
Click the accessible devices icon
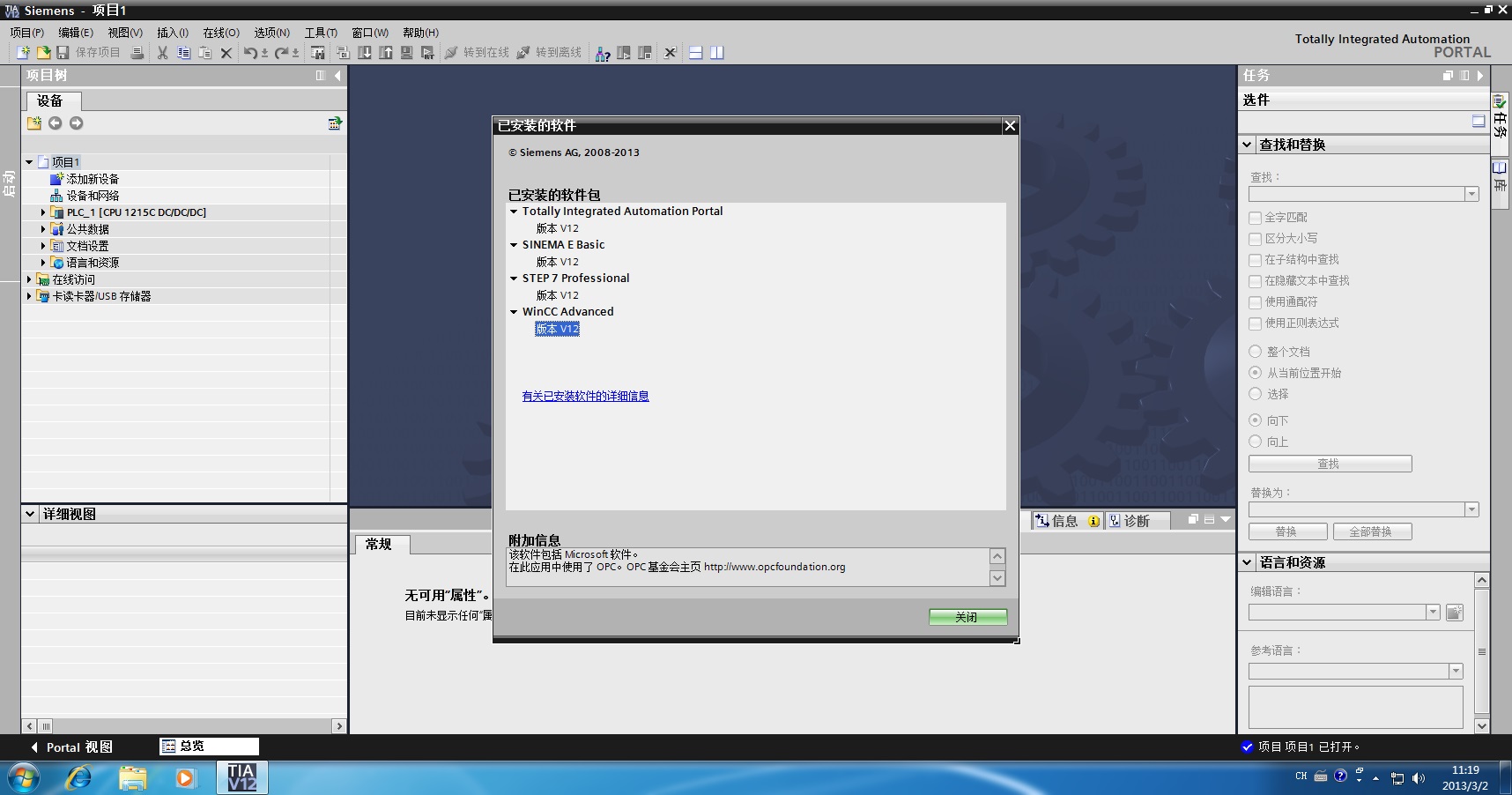pyautogui.click(x=603, y=54)
